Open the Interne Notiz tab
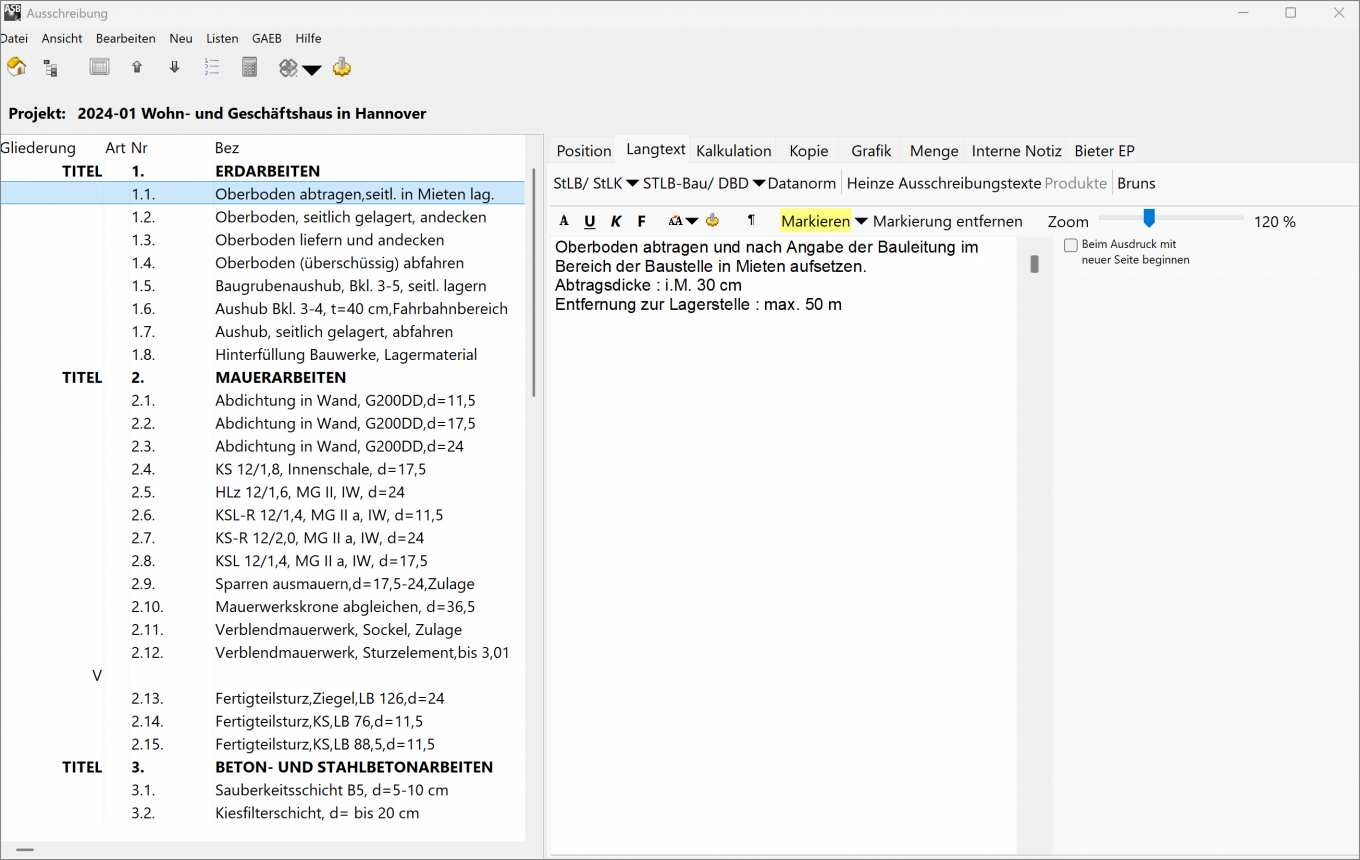Image resolution: width=1360 pixels, height=860 pixels. coord(1016,150)
